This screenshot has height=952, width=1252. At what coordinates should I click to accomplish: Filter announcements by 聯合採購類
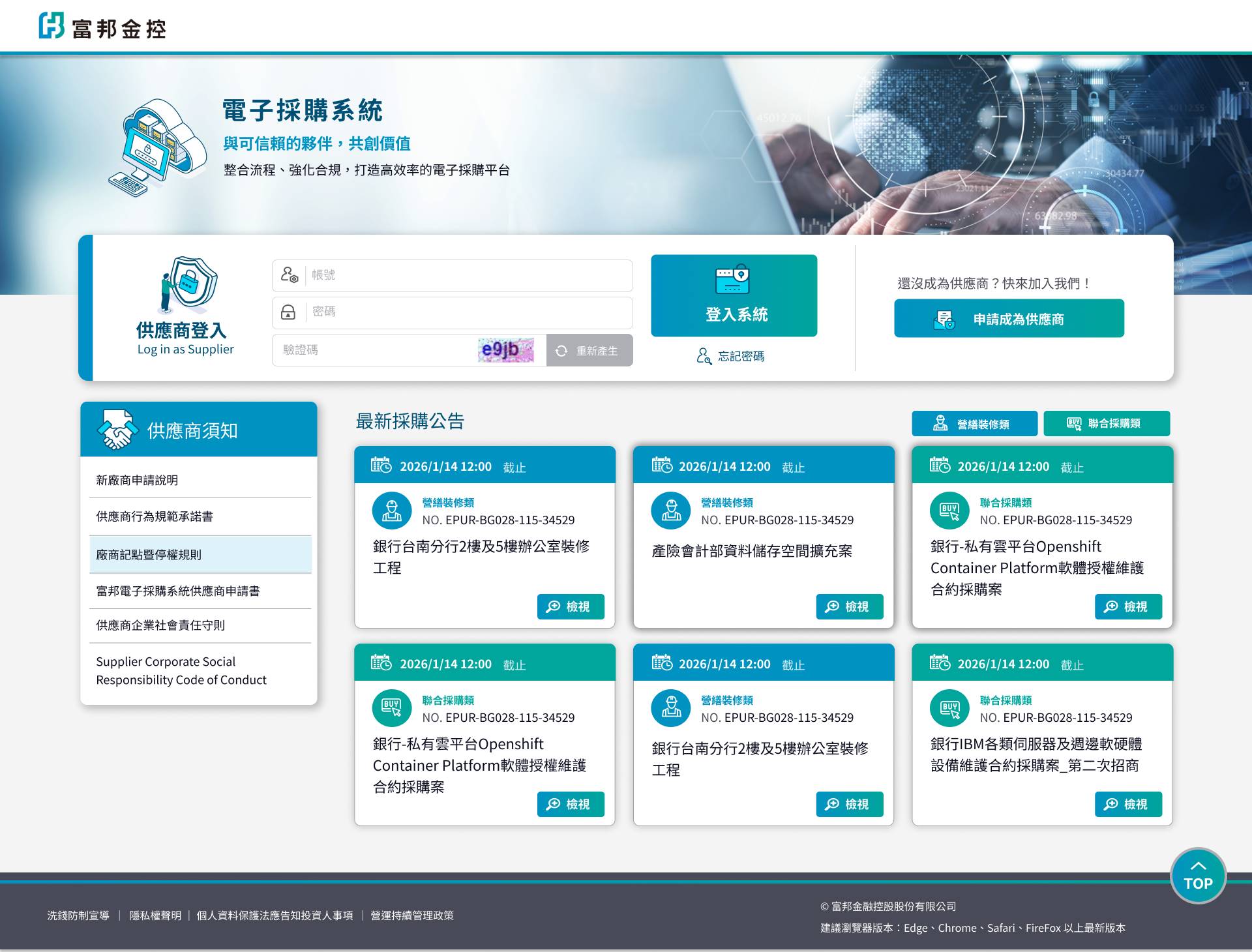click(1107, 423)
